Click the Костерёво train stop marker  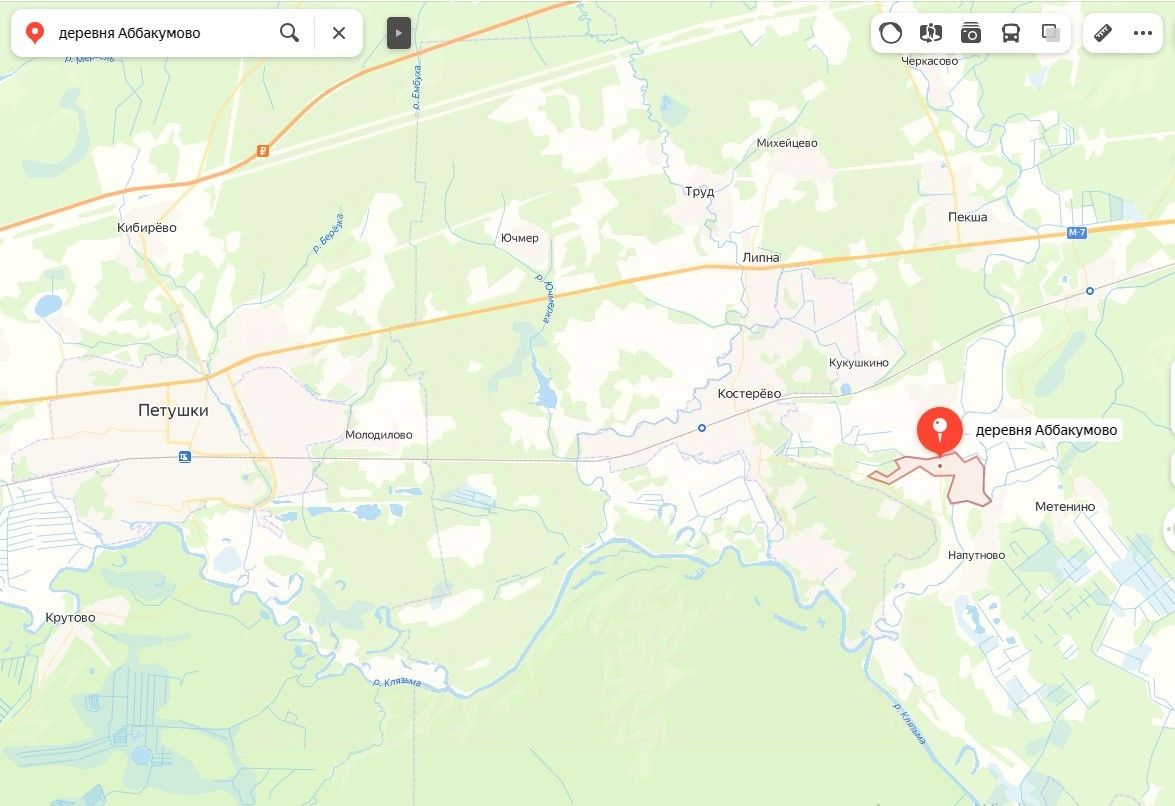(x=701, y=428)
